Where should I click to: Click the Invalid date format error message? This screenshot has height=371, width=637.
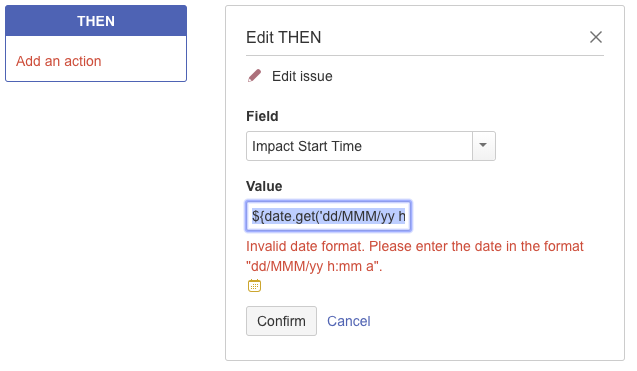415,256
